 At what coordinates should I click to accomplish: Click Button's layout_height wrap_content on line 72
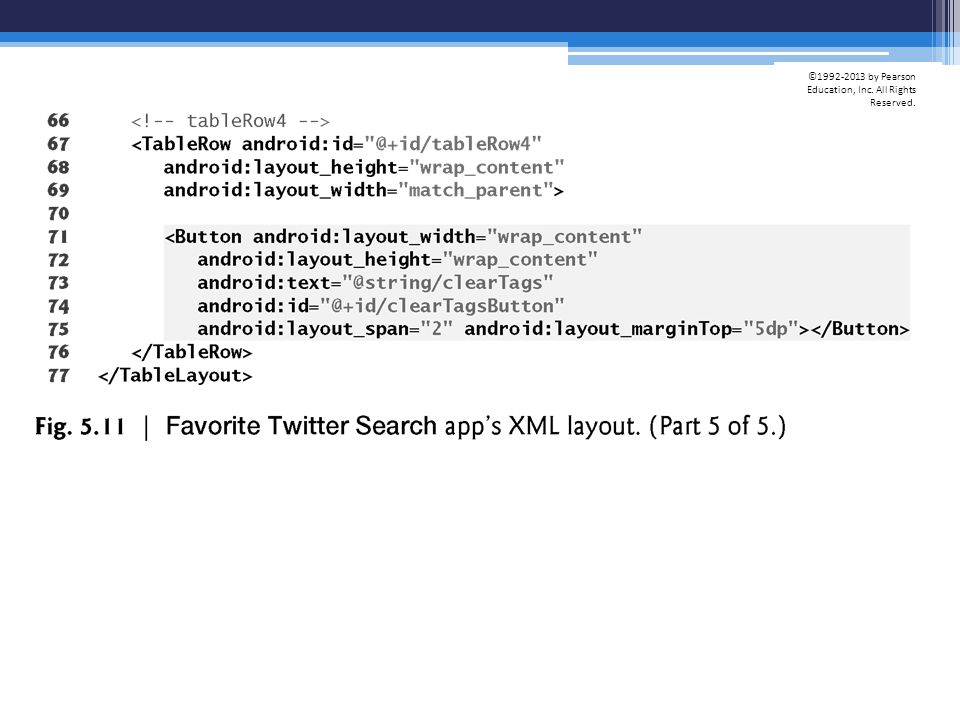[397, 260]
